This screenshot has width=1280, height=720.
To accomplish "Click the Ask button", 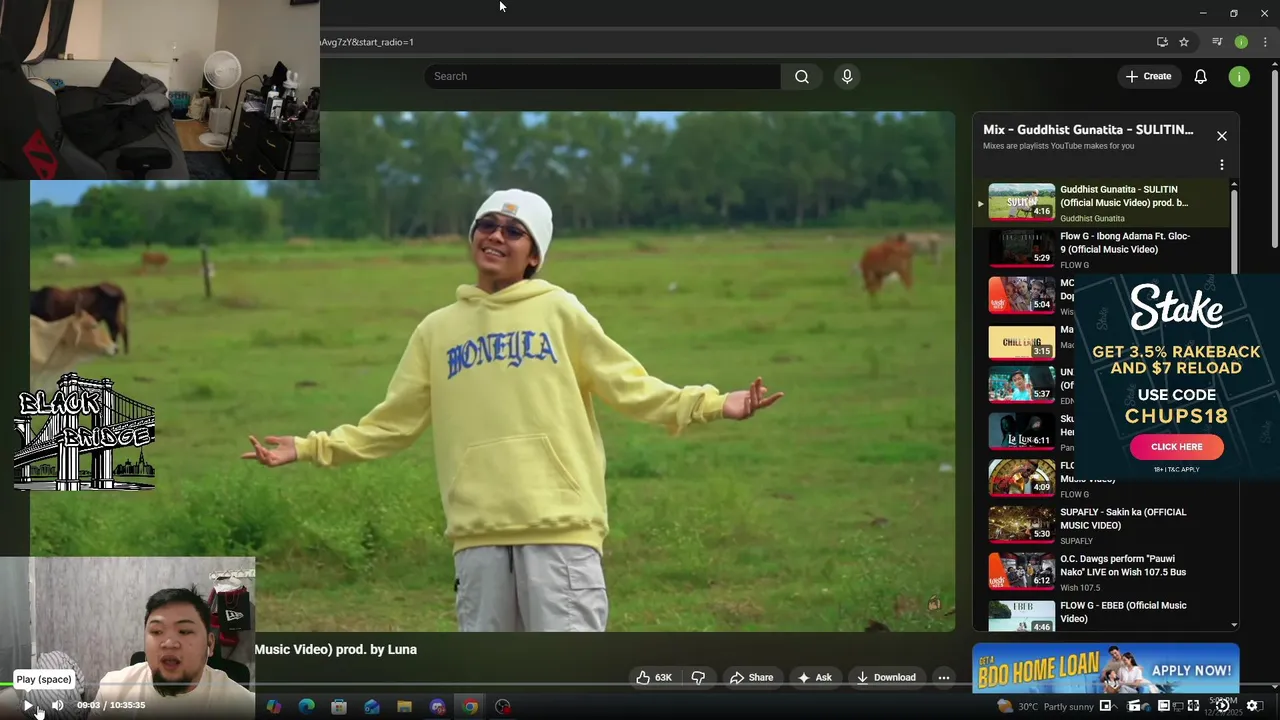I will click(814, 677).
